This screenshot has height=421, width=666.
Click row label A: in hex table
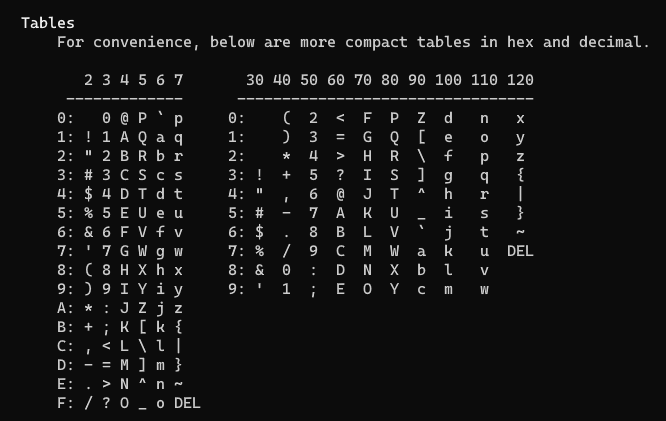[x=66, y=308]
